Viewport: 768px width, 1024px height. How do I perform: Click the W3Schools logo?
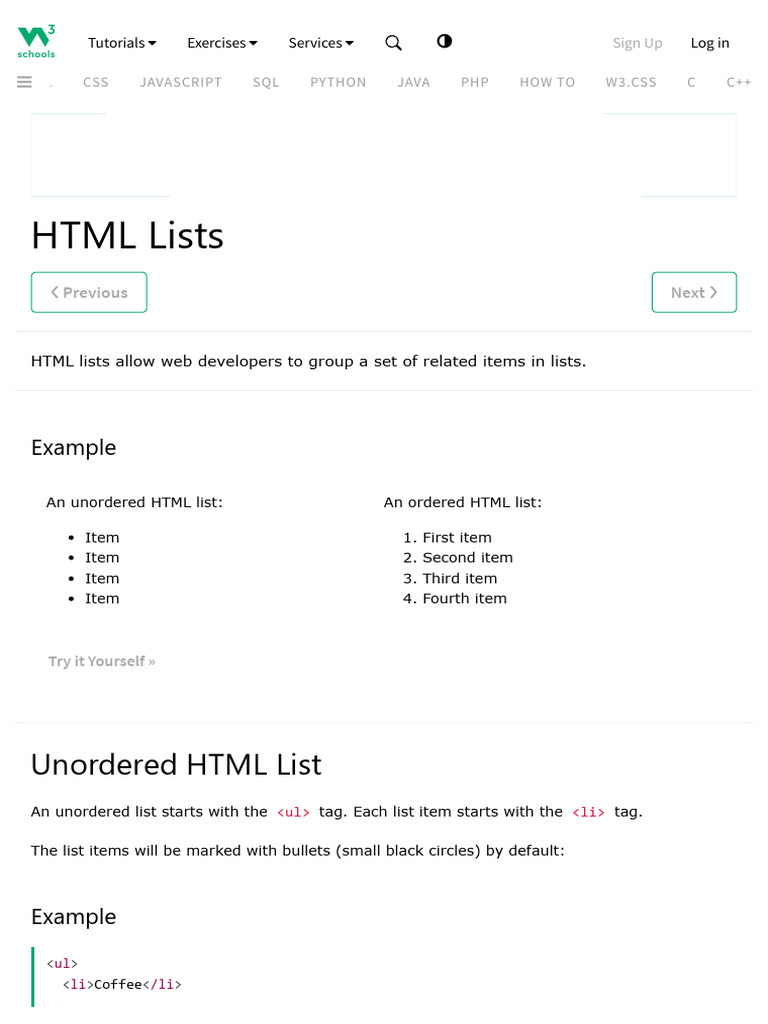click(x=36, y=42)
